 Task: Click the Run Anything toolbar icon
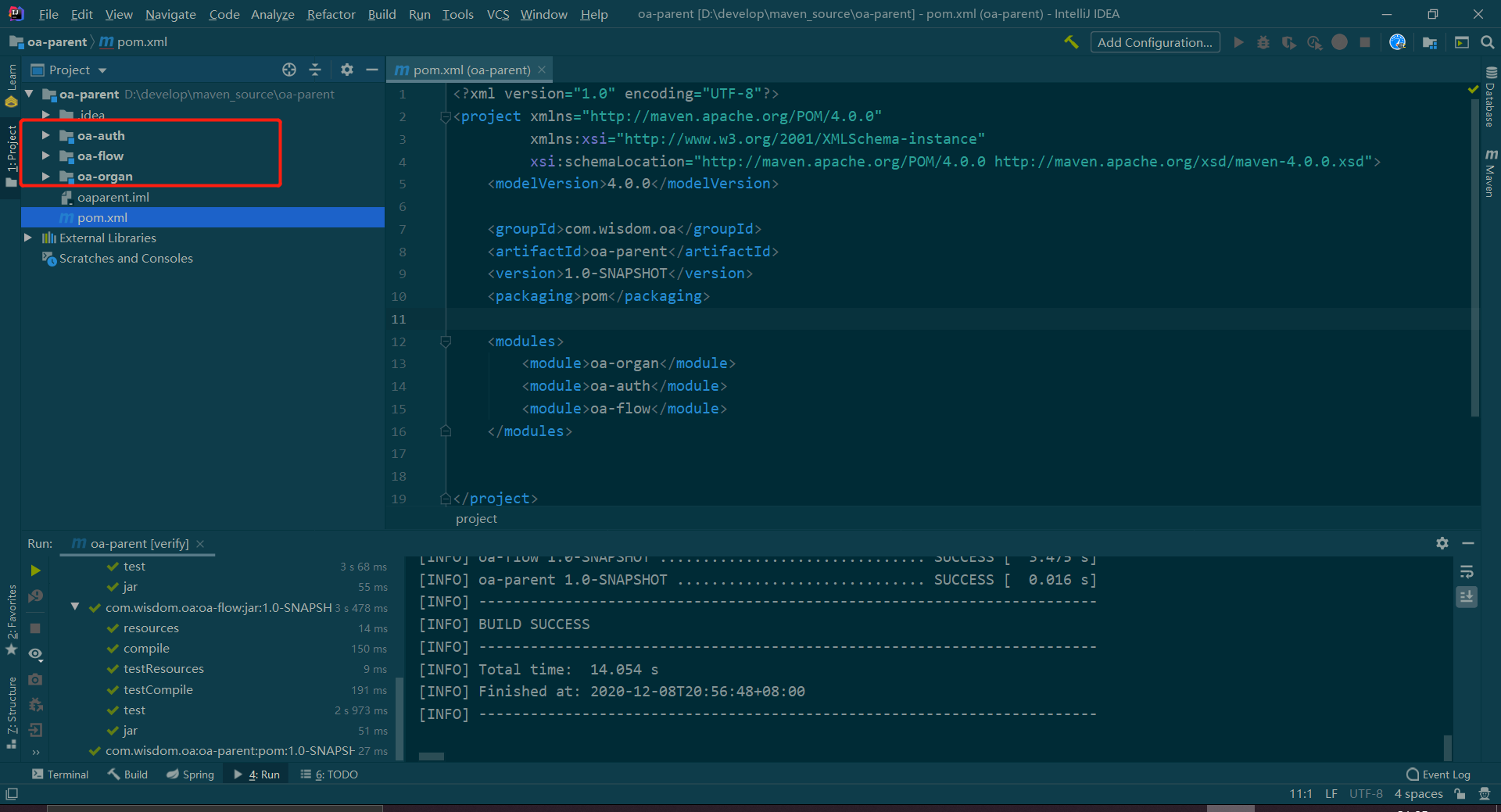[x=1461, y=42]
